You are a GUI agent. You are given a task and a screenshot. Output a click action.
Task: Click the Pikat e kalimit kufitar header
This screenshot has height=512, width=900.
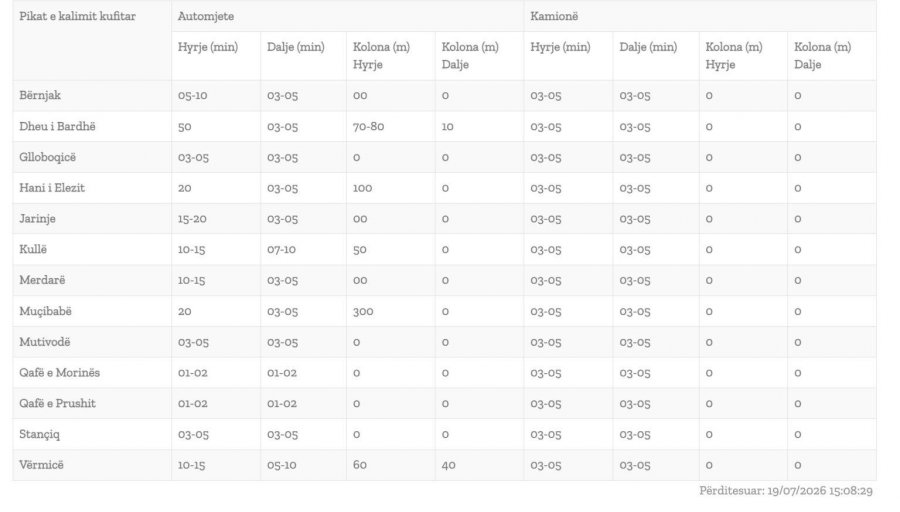[77, 16]
